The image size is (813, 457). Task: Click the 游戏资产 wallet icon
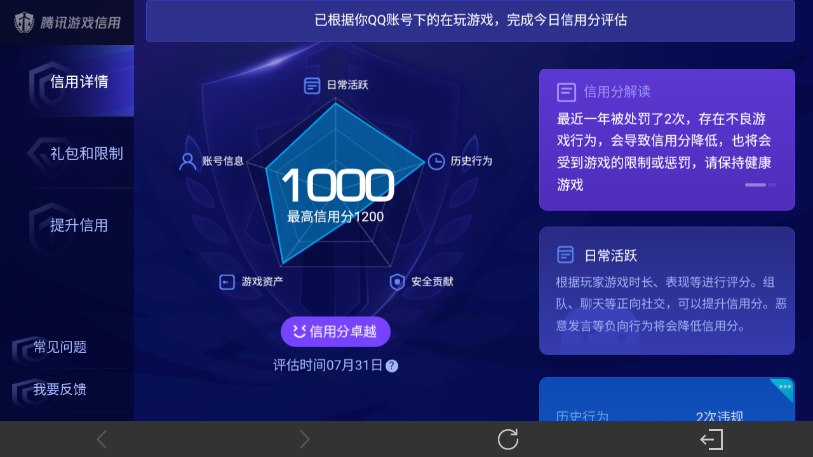(227, 282)
